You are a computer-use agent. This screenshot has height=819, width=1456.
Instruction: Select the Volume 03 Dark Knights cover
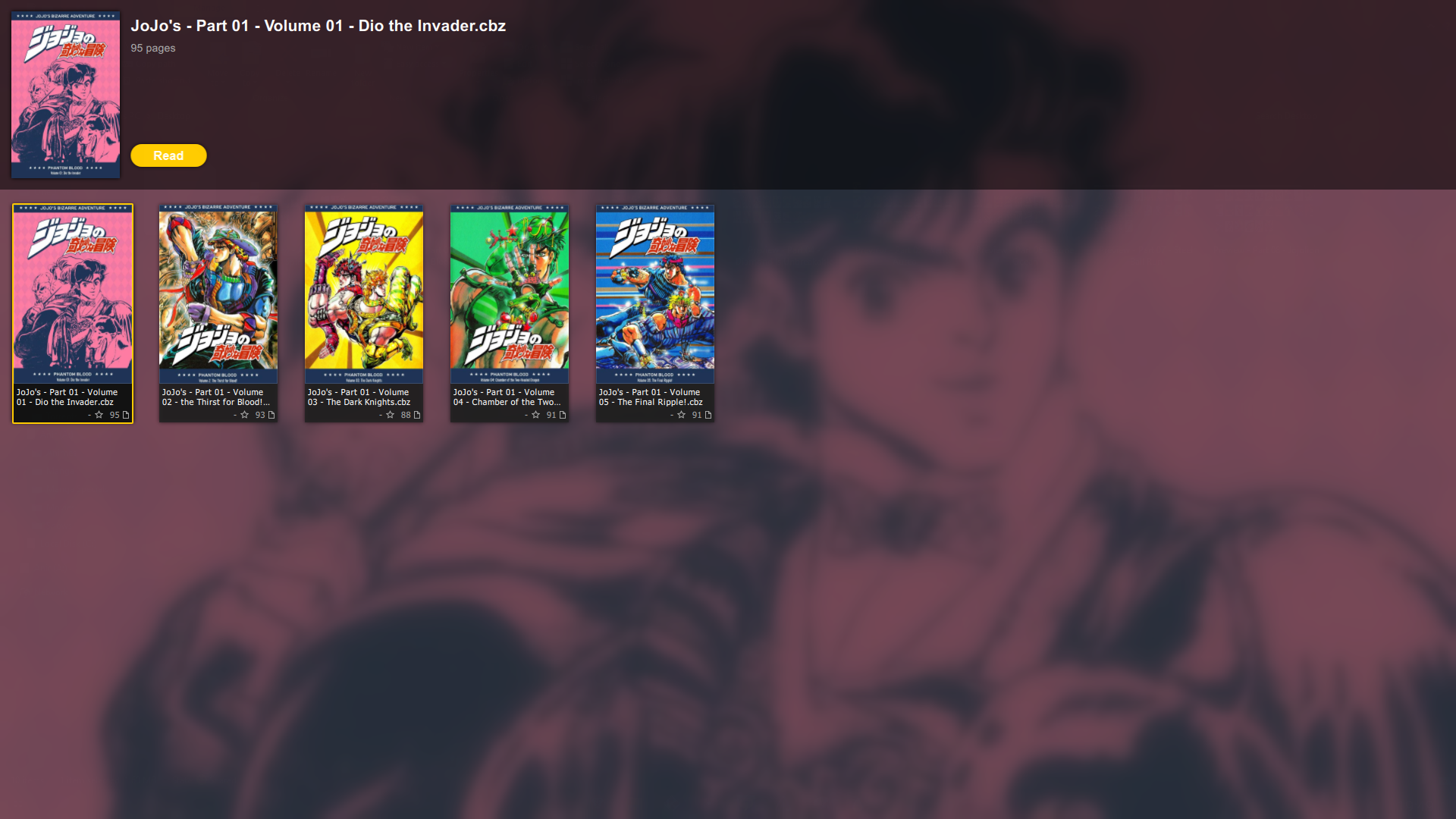click(x=364, y=294)
